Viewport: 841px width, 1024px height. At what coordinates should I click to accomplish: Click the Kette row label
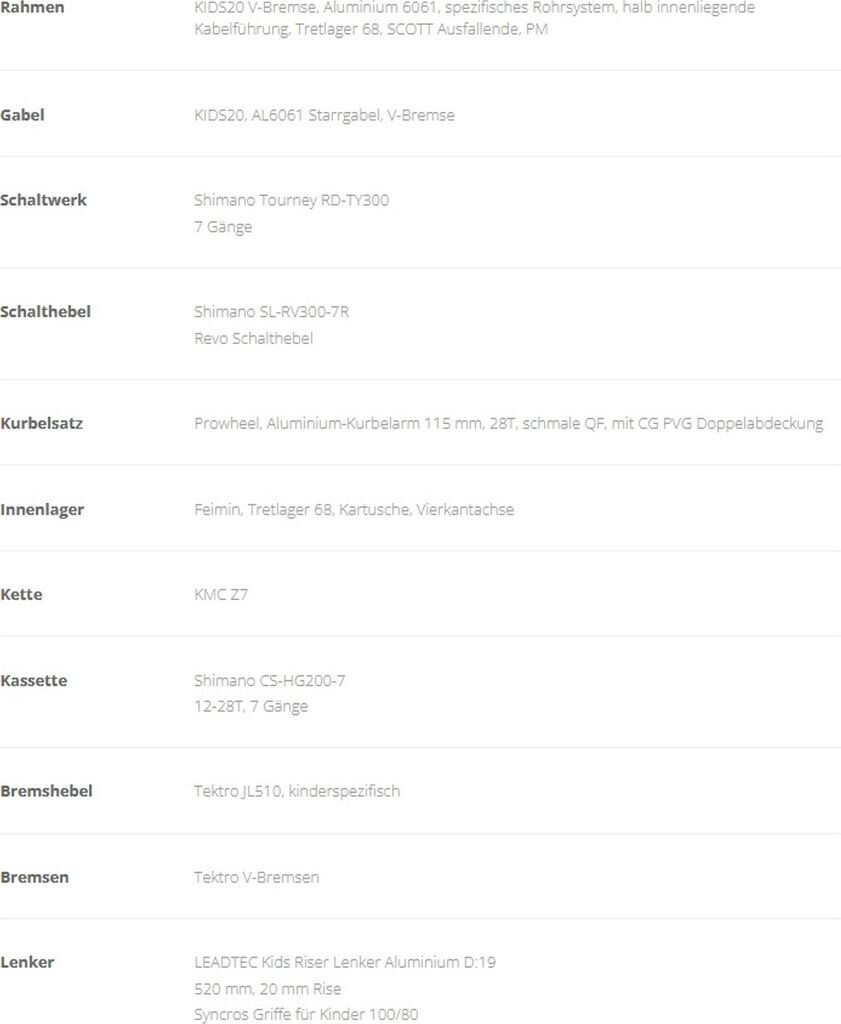21,594
